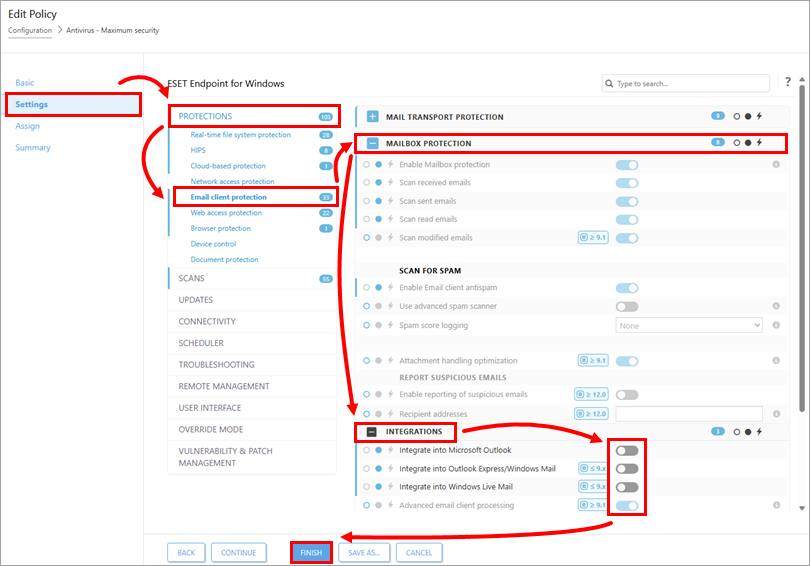Click the Back button
The height and width of the screenshot is (566, 810).
coord(186,553)
